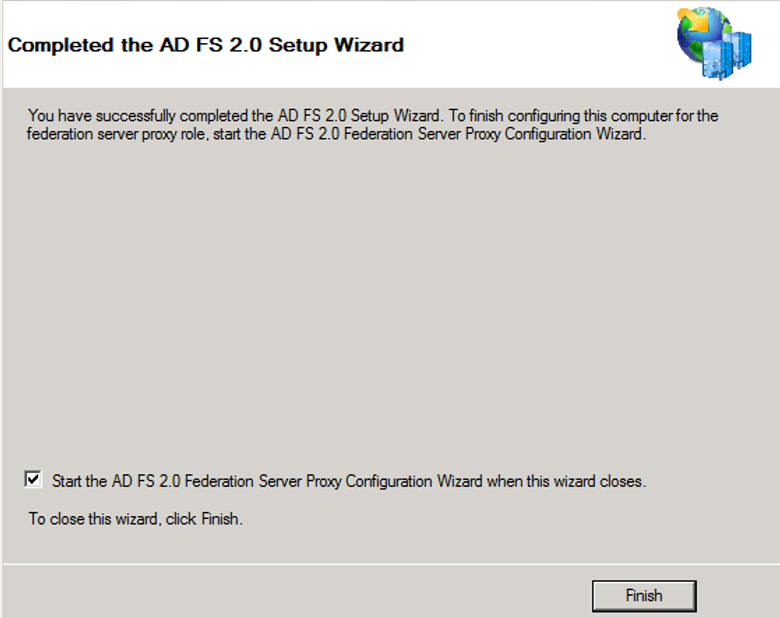
Task: Close the wizard using Finish
Action: (x=643, y=595)
